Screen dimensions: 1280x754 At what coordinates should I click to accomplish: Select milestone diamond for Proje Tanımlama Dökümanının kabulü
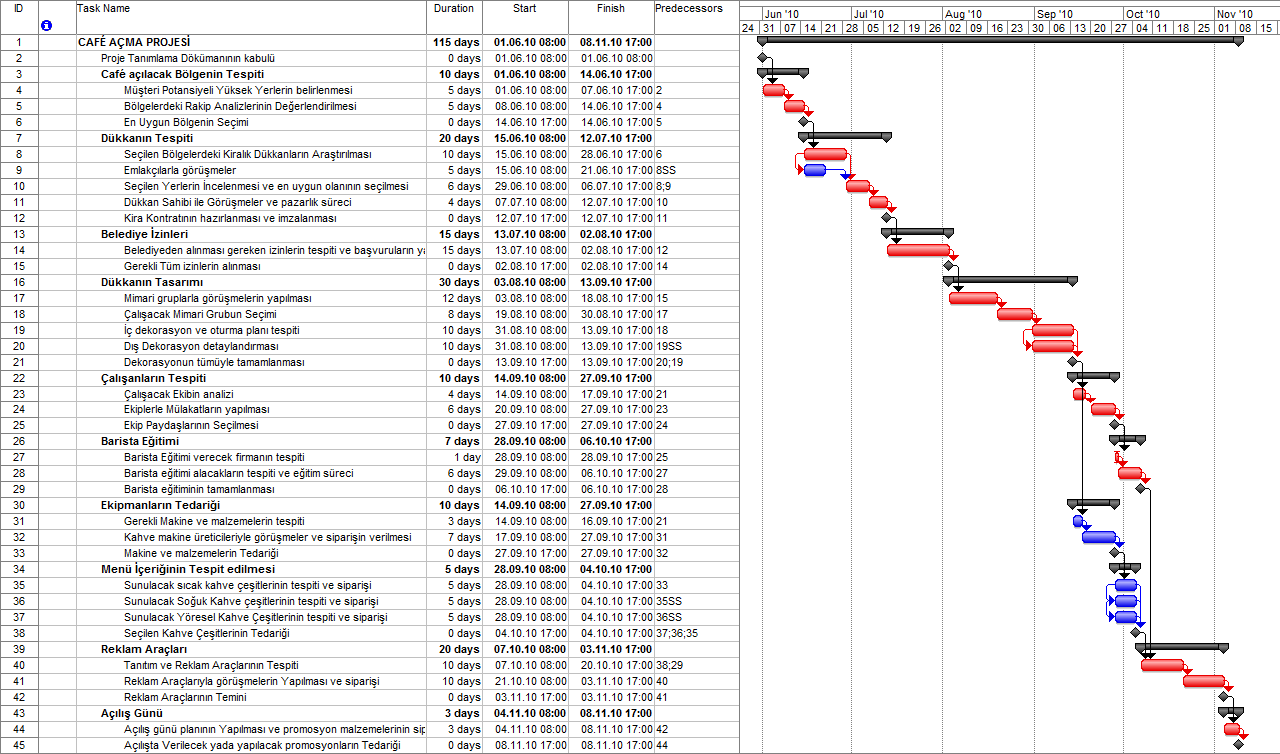[762, 58]
